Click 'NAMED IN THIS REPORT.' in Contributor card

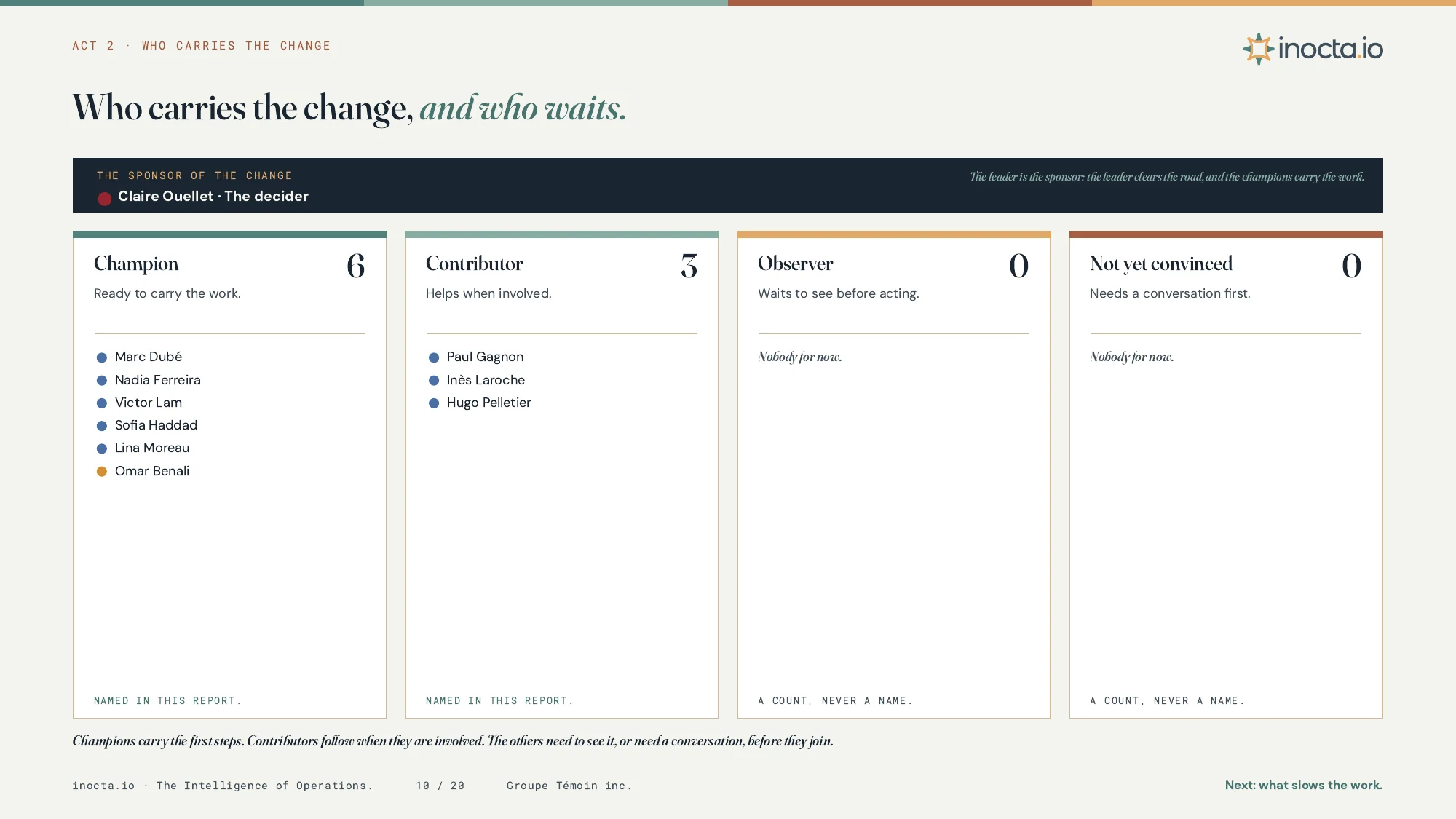tap(499, 700)
